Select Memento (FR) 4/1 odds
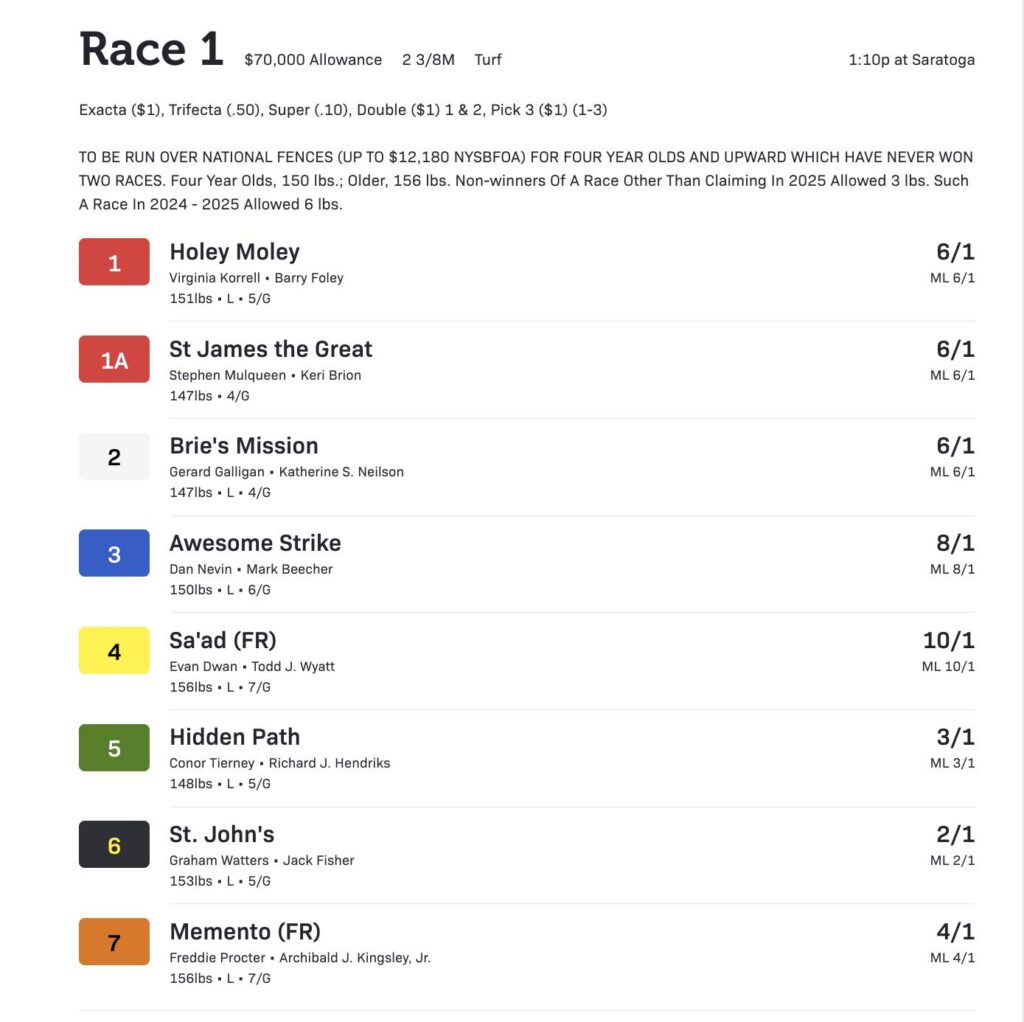Image resolution: width=1024 pixels, height=1022 pixels. (x=955, y=931)
